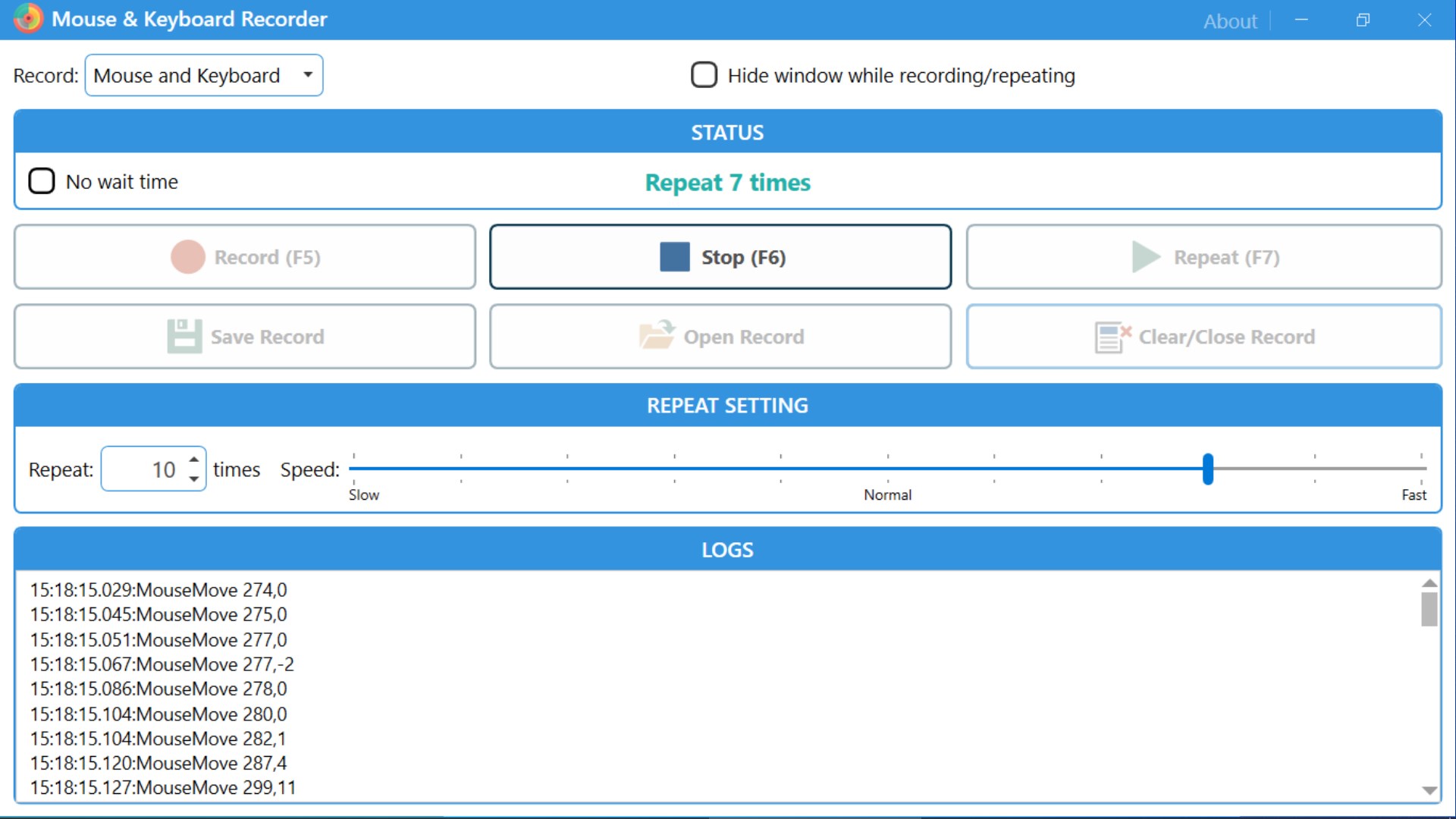This screenshot has height=819, width=1456.
Task: Click the Save Record floppy disk icon
Action: pos(184,336)
